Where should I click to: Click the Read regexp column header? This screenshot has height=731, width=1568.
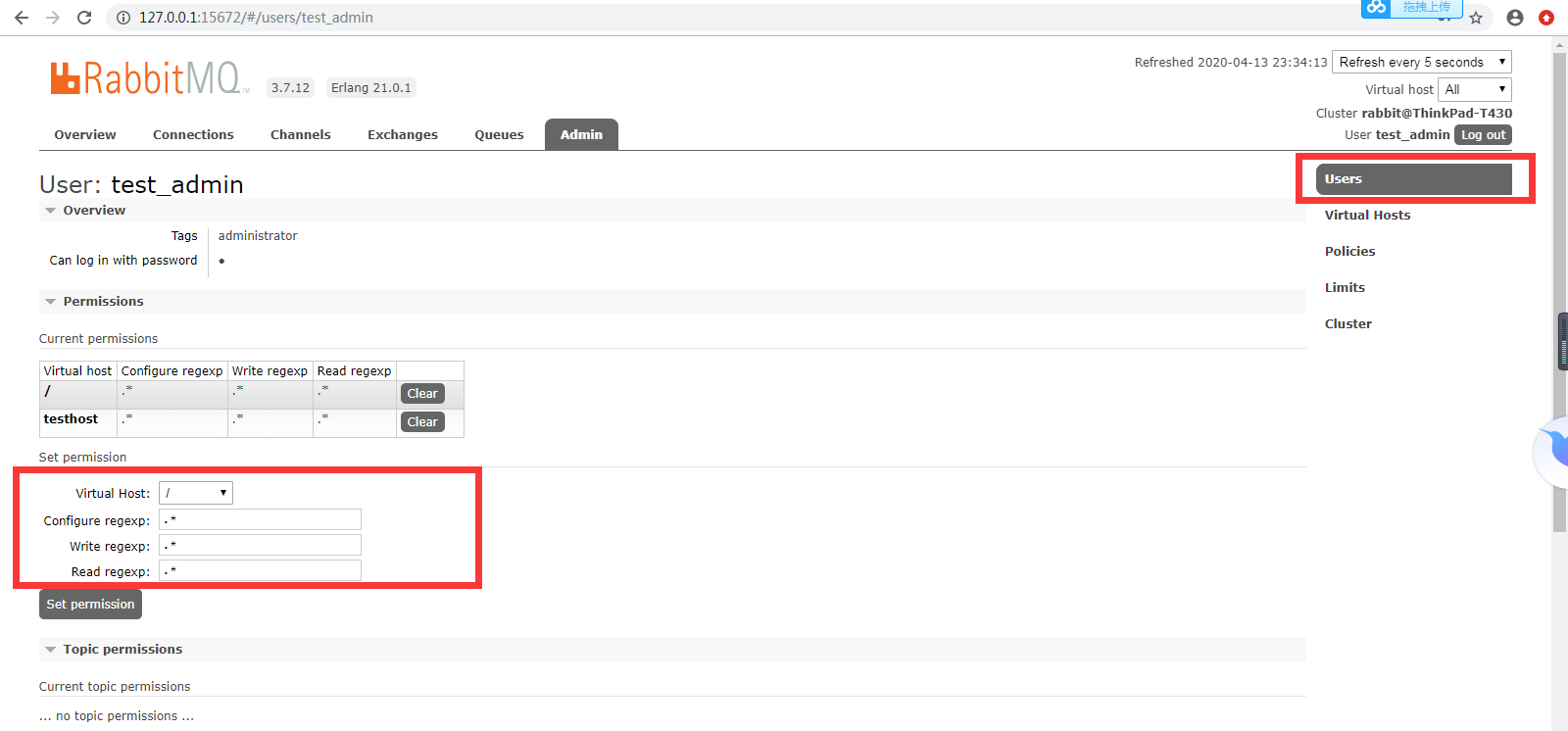pyautogui.click(x=355, y=371)
